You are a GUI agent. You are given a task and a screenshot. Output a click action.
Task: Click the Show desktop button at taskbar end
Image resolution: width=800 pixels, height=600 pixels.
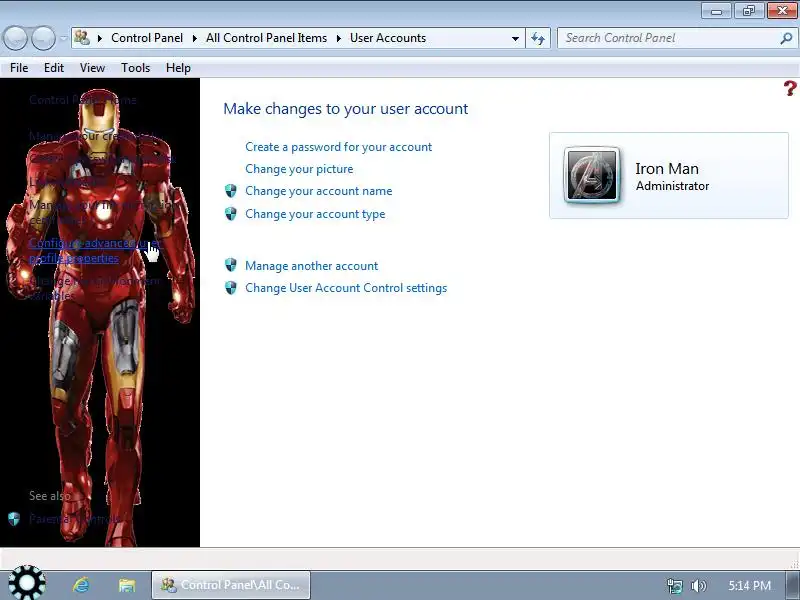pos(793,585)
